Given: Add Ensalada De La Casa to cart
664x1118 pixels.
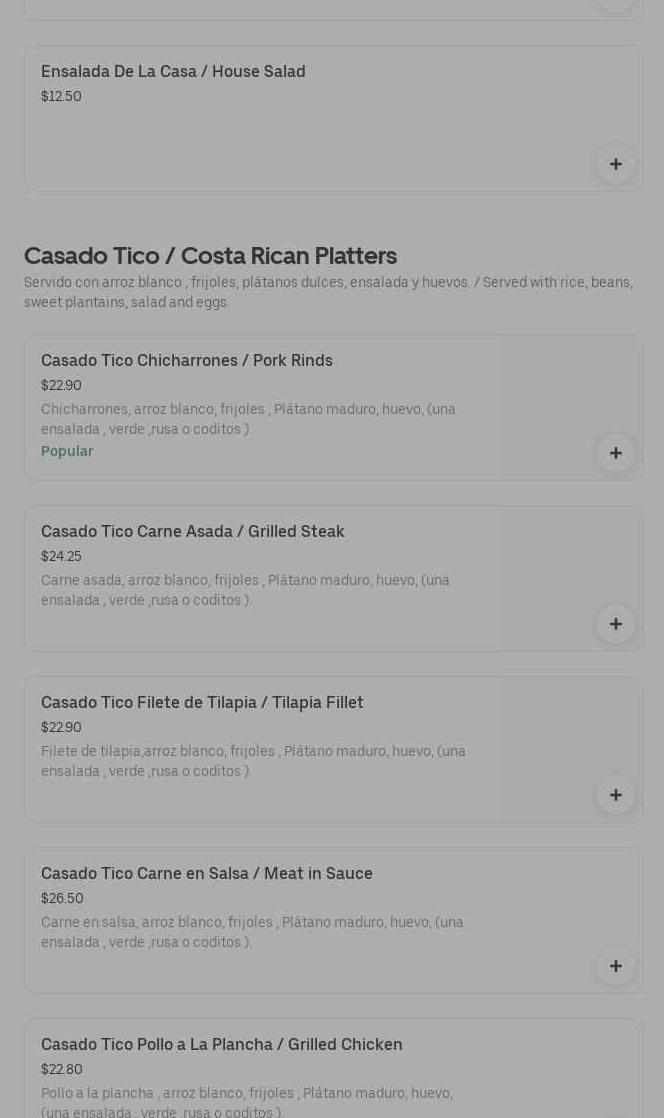Looking at the screenshot, I should point(615,164).
